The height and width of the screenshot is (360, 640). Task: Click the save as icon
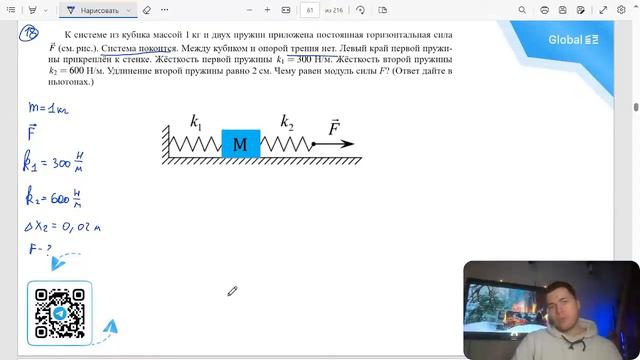tap(580, 10)
